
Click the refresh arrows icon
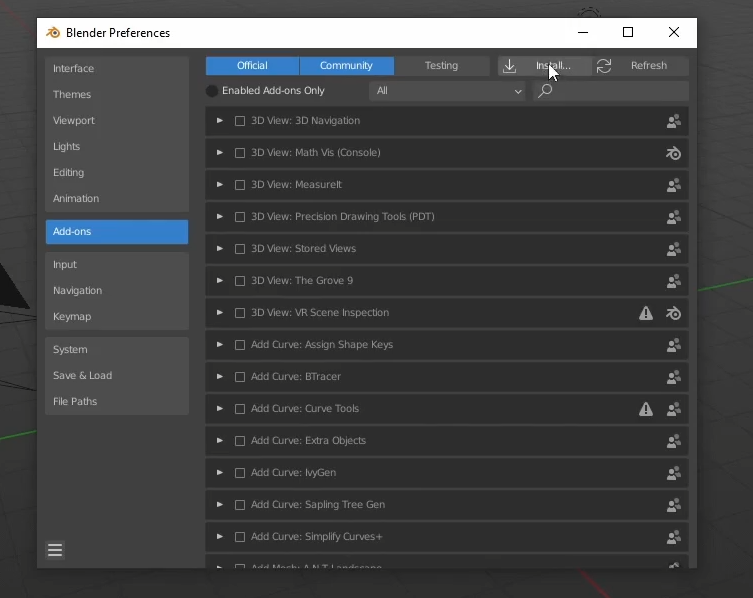point(604,66)
